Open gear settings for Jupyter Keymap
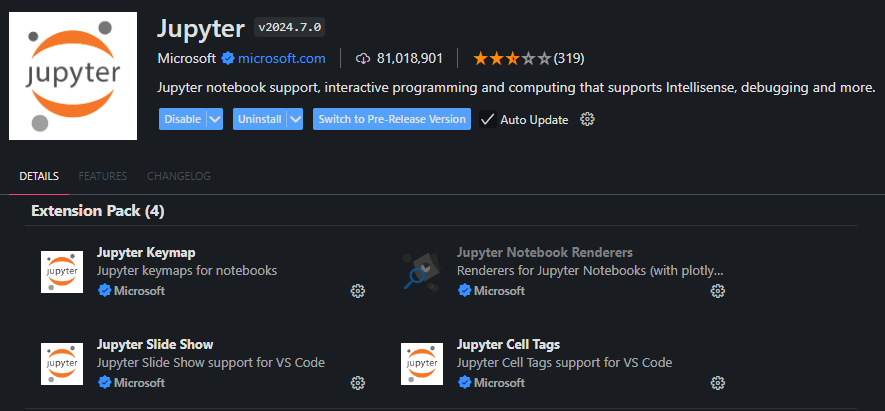Screen dimensions: 885x411 pos(358,291)
